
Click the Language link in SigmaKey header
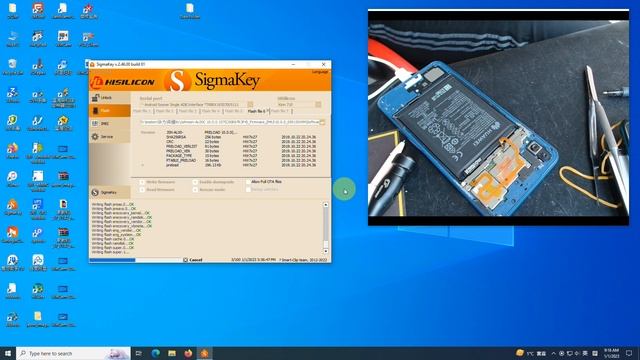[320, 72]
